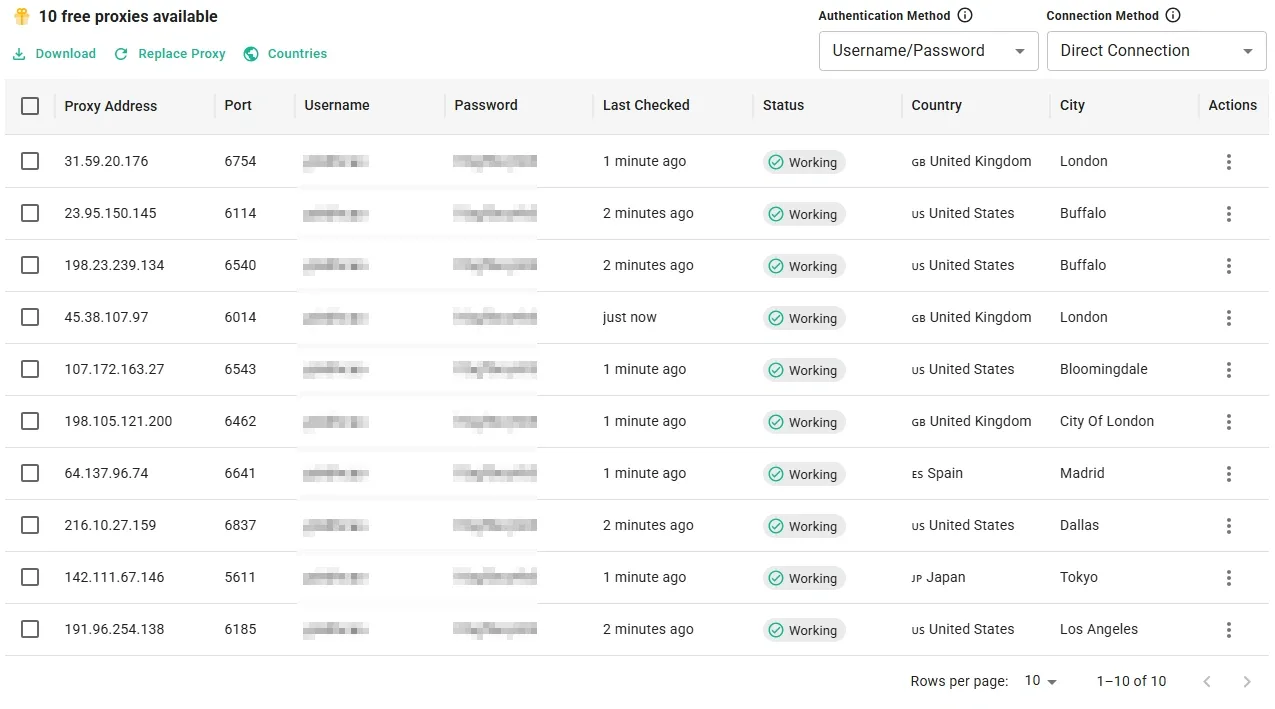This screenshot has width=1275, height=709.
Task: Open three-dot menu for proxy 64.137.96.74
Action: point(1228,474)
